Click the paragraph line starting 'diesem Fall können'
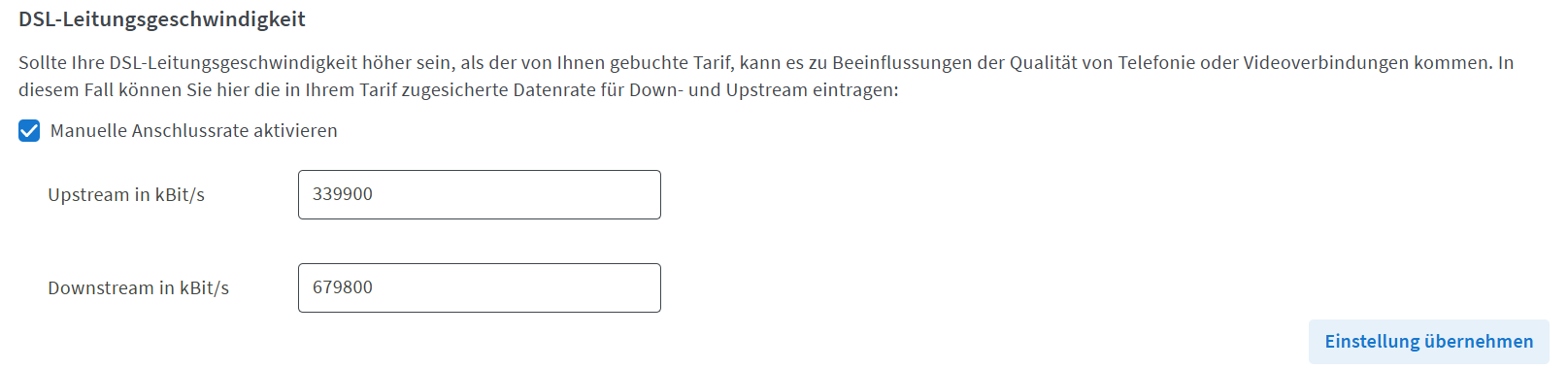The image size is (1568, 369). 458,90
